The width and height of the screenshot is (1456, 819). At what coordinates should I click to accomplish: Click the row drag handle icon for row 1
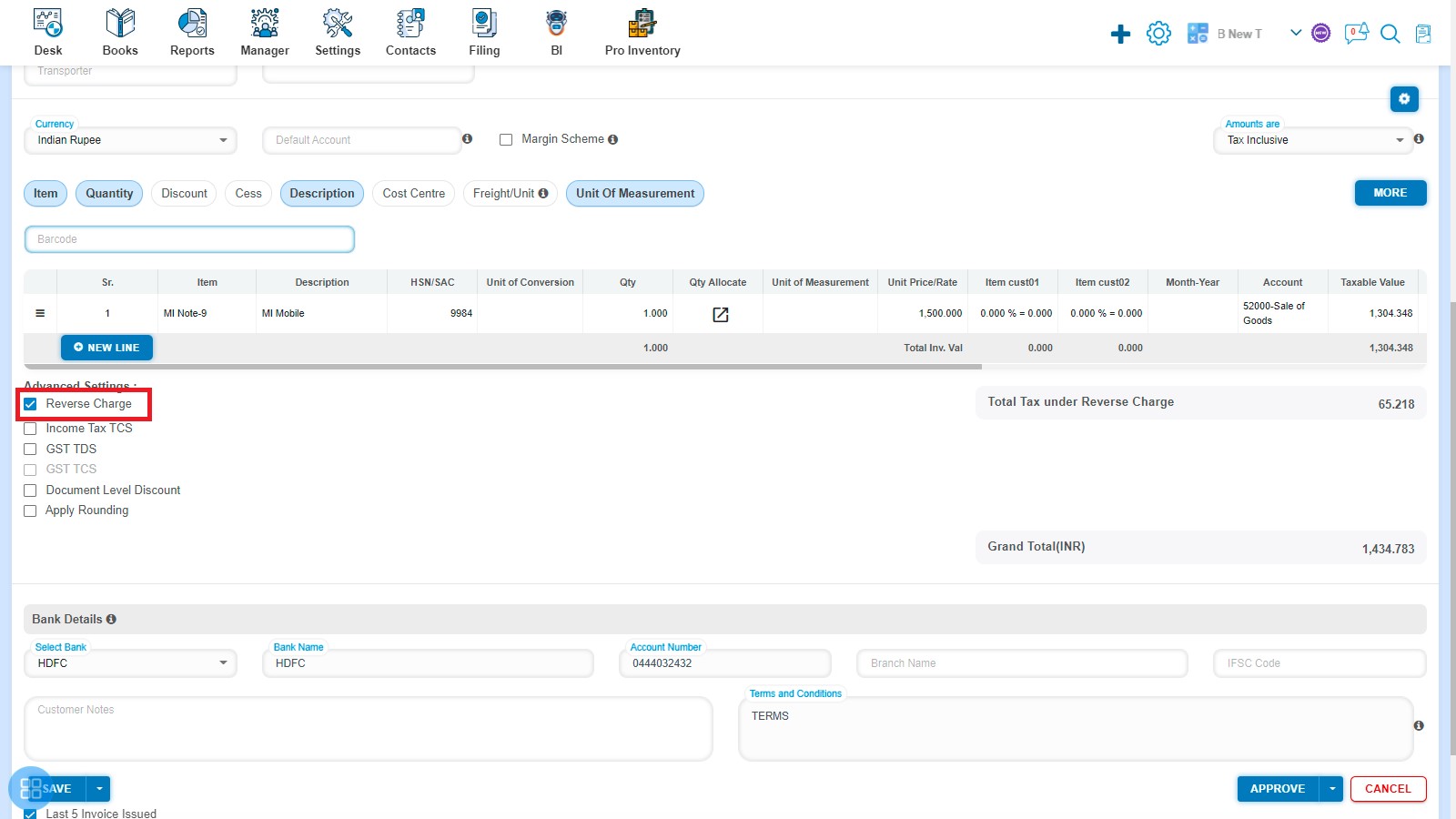click(x=40, y=313)
